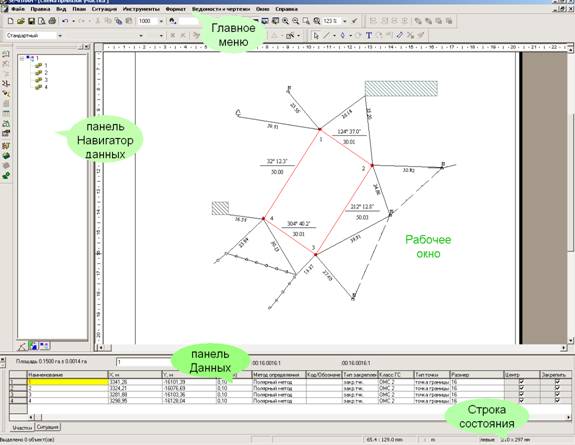Click the Метод определения column header
575x445 pixels.
tap(279, 375)
